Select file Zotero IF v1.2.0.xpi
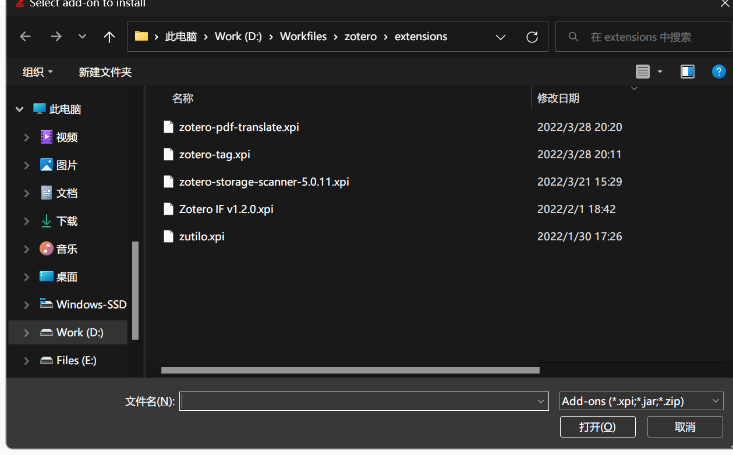The width and height of the screenshot is (733, 455). (x=226, y=209)
